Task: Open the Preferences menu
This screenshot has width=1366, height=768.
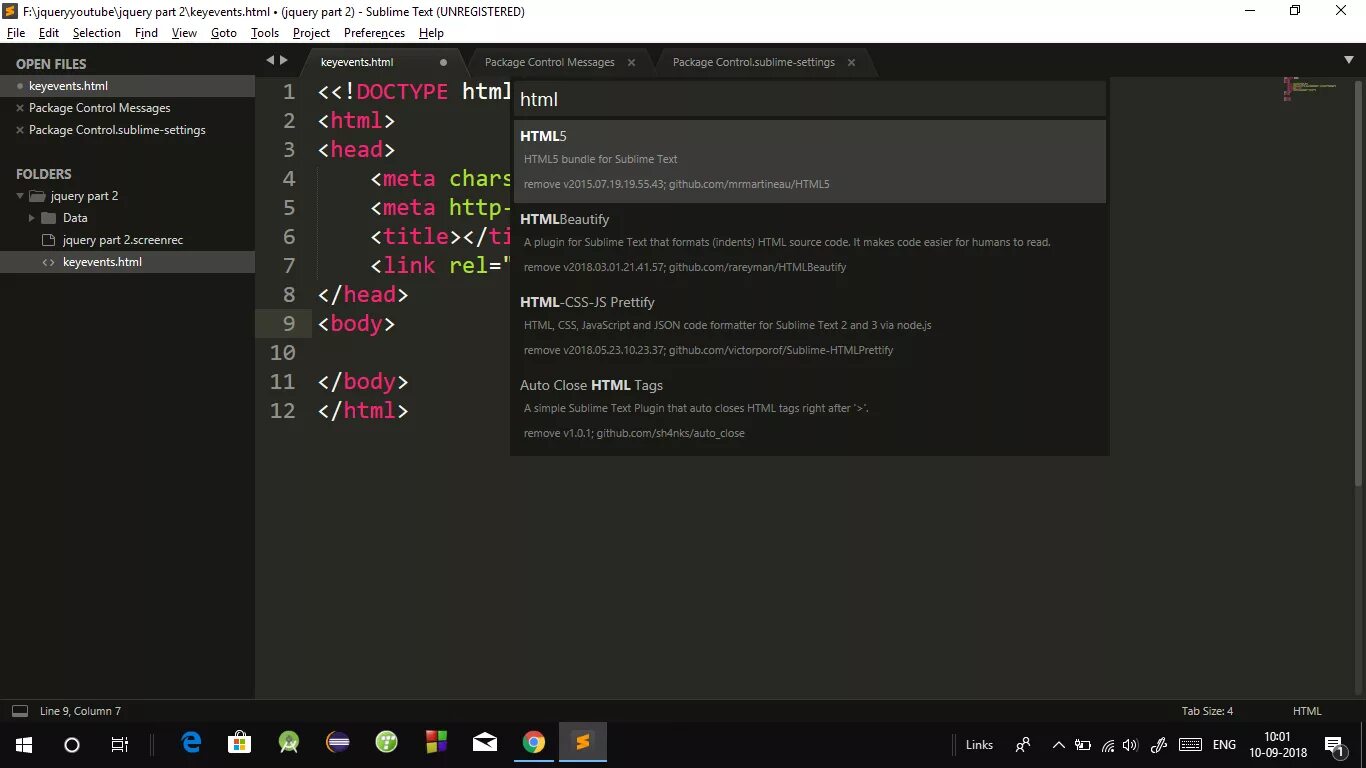Action: [x=374, y=33]
